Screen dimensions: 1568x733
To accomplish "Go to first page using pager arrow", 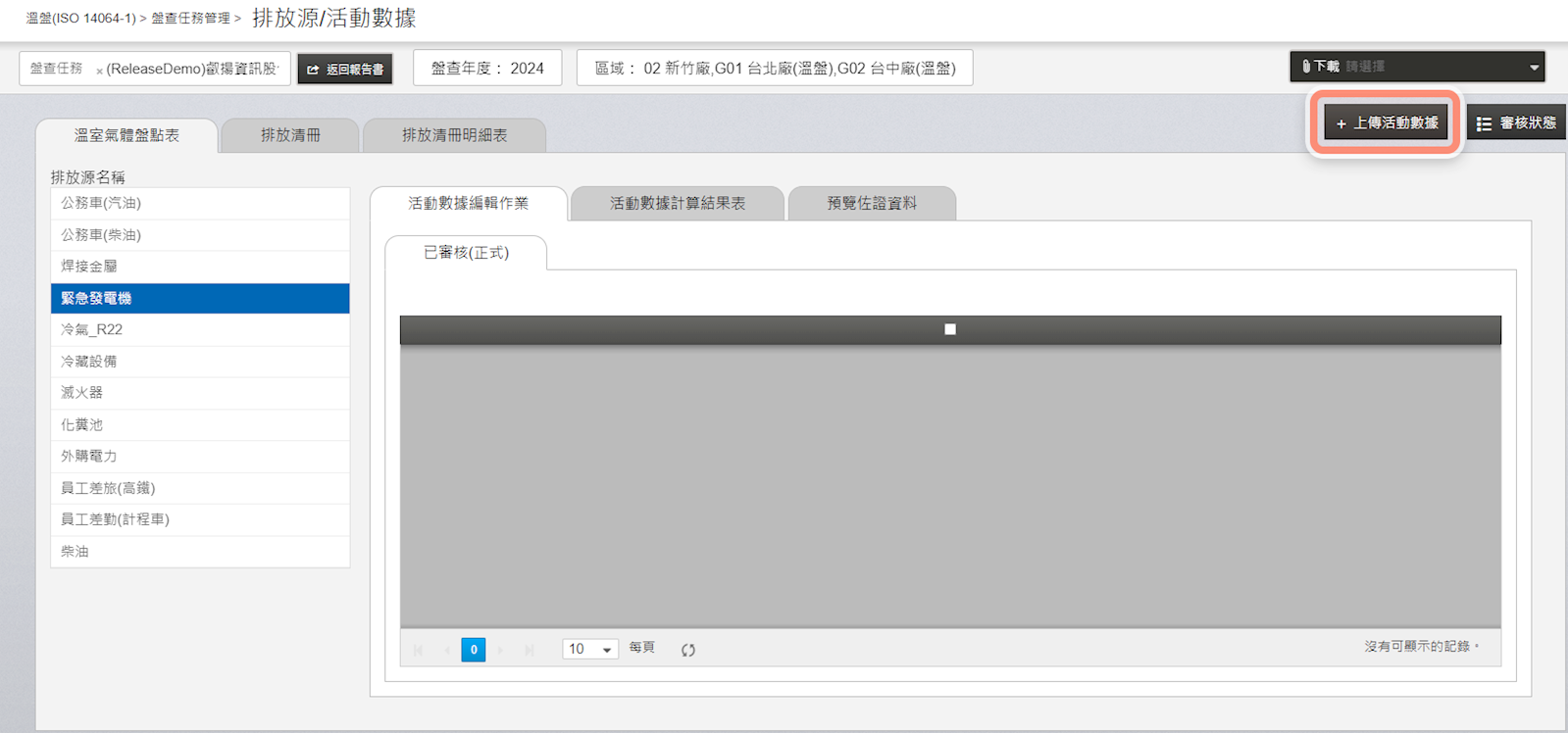I will point(419,650).
